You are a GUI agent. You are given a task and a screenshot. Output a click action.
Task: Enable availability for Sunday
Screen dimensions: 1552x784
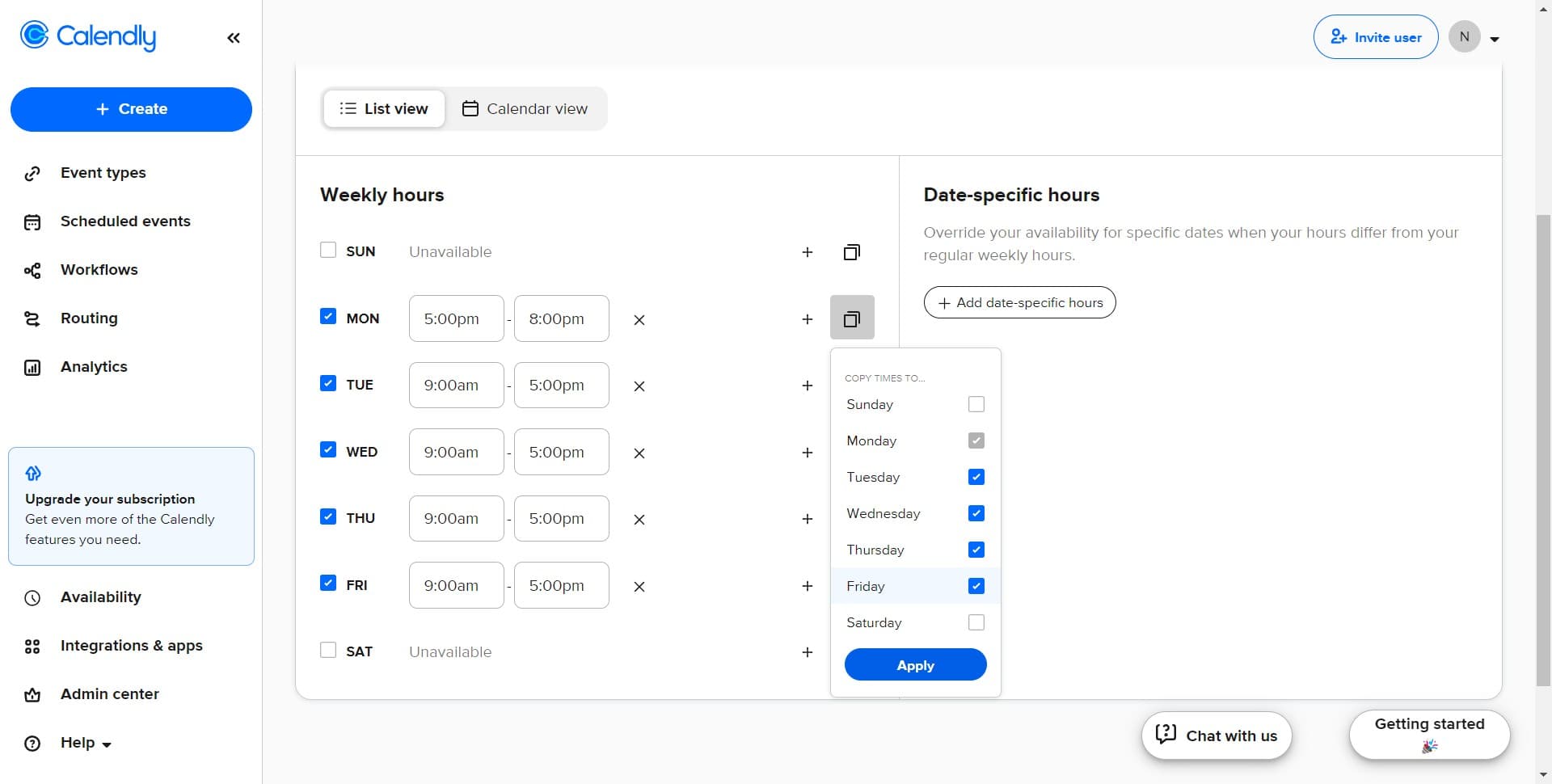click(x=327, y=249)
